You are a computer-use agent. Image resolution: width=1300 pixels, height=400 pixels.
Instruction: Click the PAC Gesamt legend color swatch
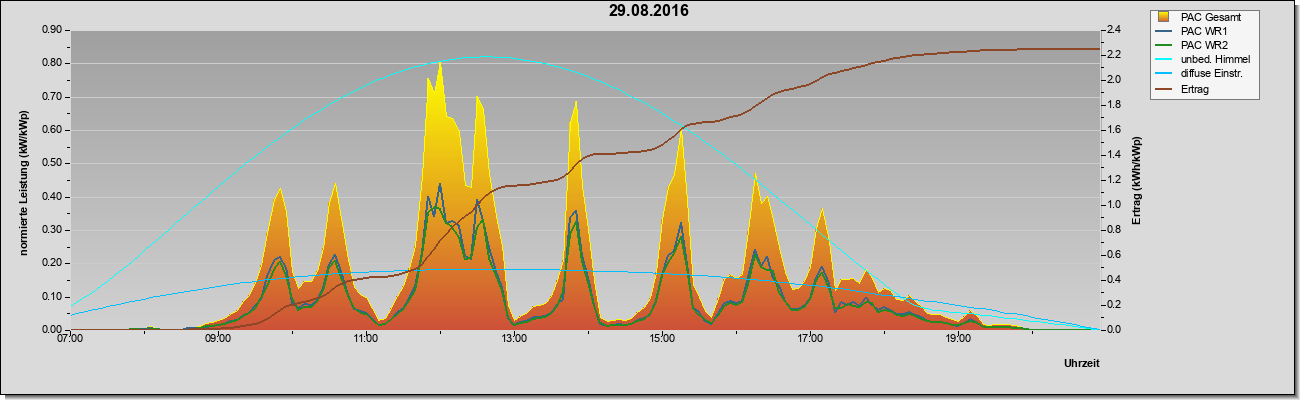[x=1164, y=17]
